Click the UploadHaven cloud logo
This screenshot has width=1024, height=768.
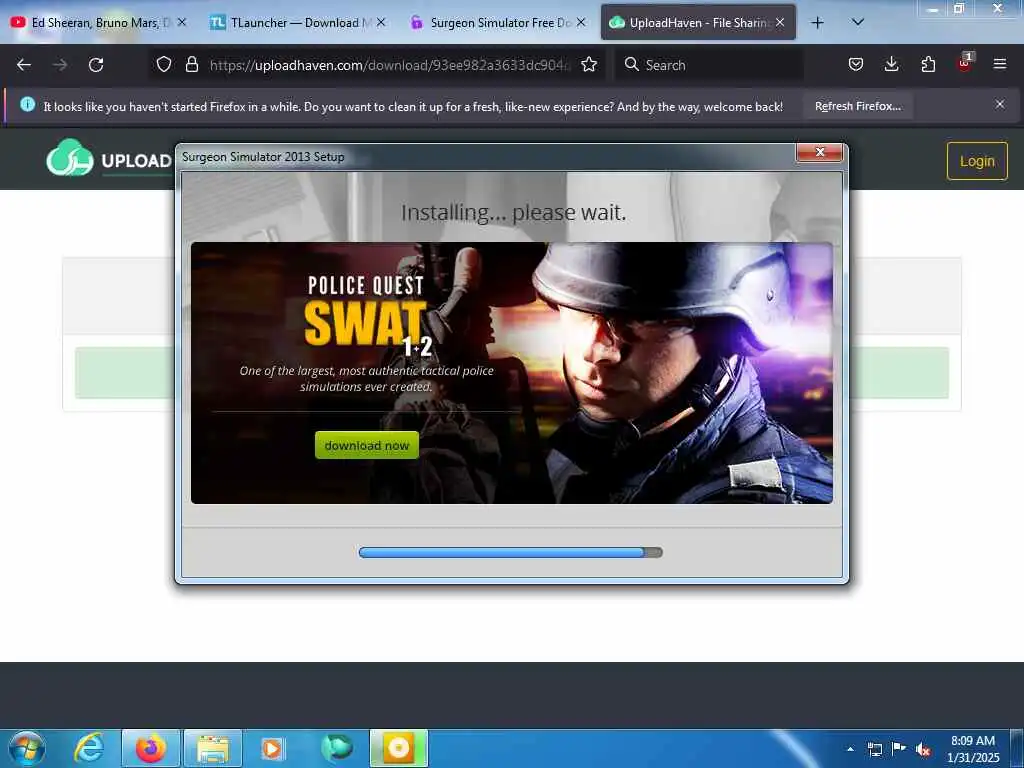70,158
